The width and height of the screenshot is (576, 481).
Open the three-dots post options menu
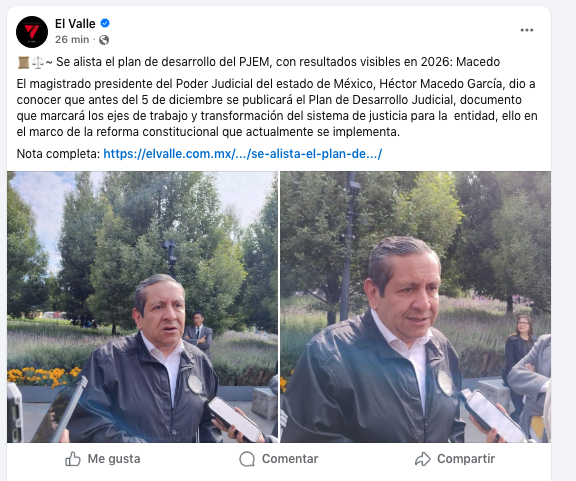pos(527,30)
